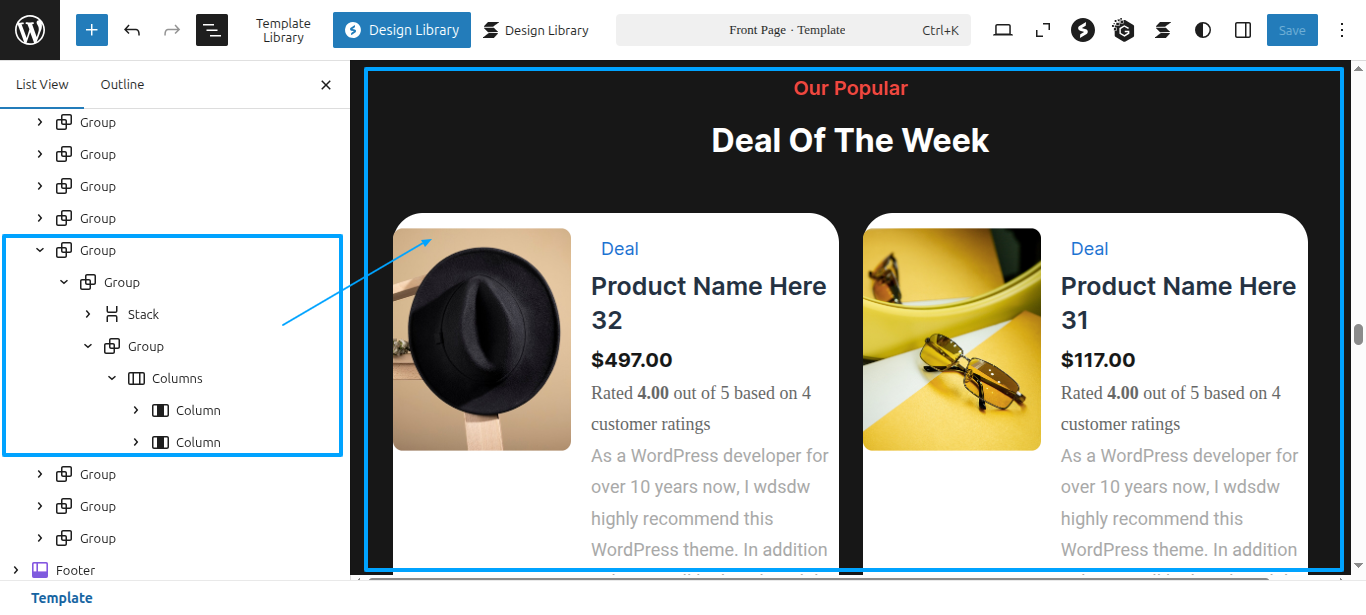Image resolution: width=1366 pixels, height=615 pixels.
Task: Open the device preview laptop icon
Action: click(1003, 30)
